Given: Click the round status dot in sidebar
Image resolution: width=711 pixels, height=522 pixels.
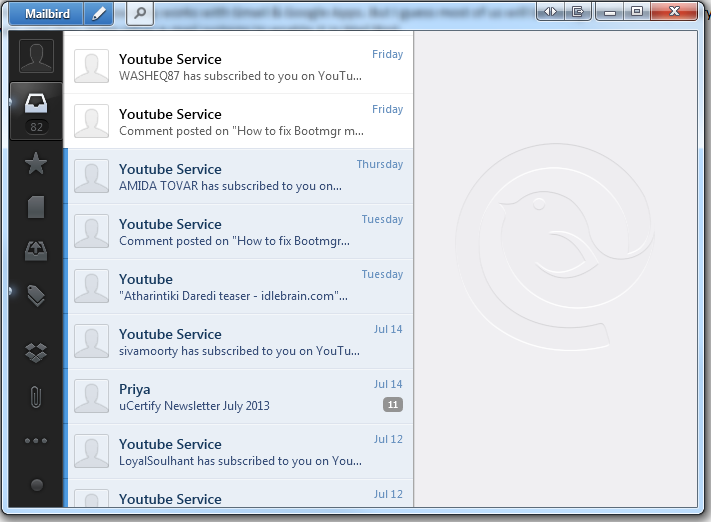Looking at the screenshot, I should 37,485.
